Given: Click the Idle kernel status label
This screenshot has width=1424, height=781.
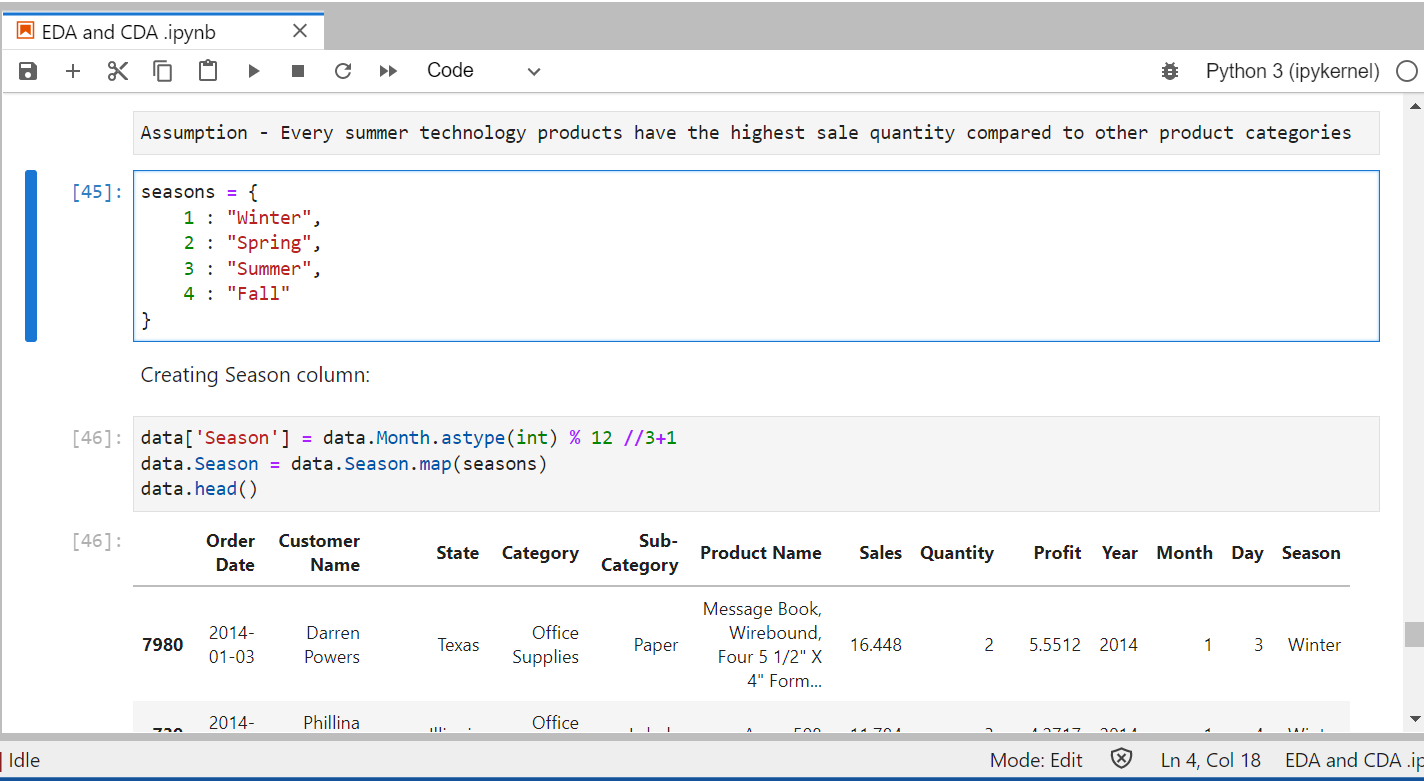Looking at the screenshot, I should (x=24, y=759).
